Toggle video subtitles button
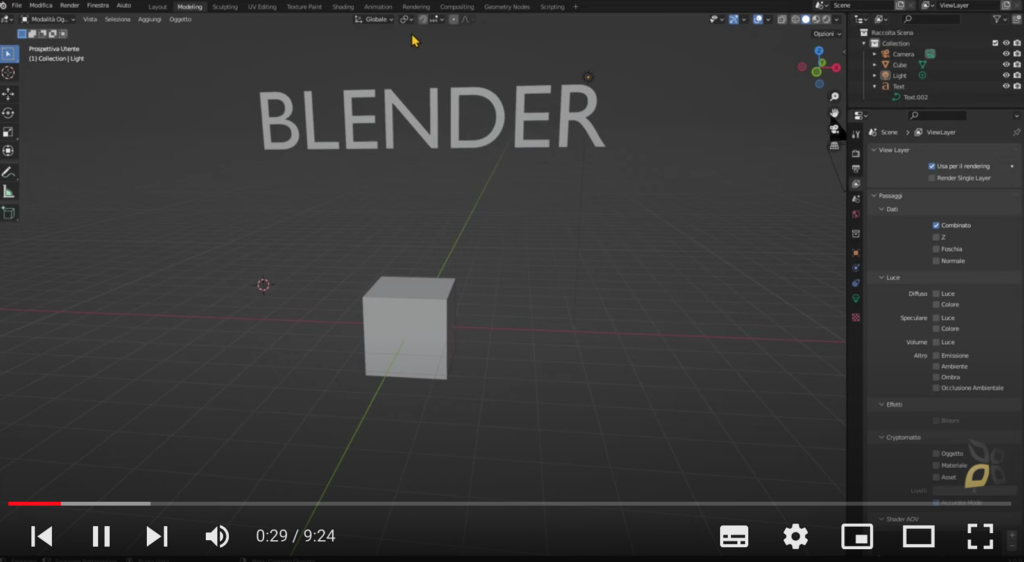Viewport: 1024px width, 562px height. coord(734,537)
